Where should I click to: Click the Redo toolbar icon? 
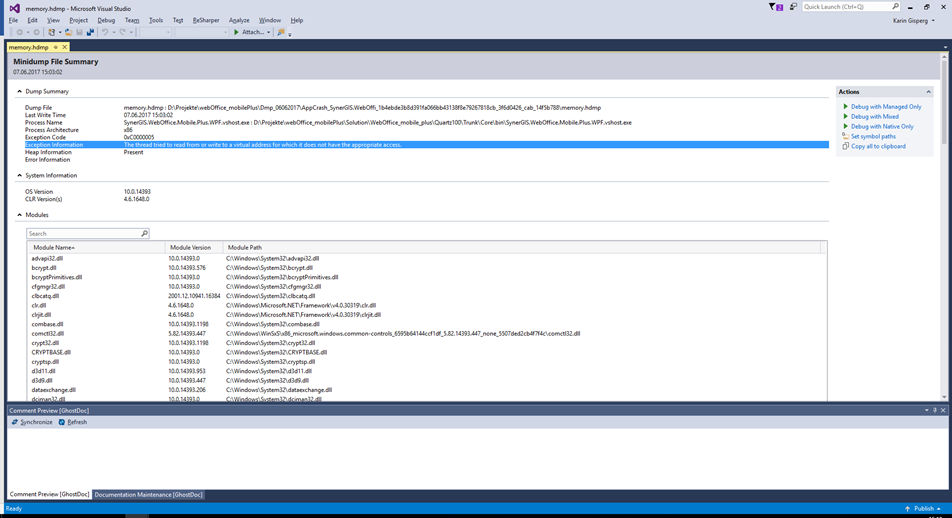coord(123,32)
